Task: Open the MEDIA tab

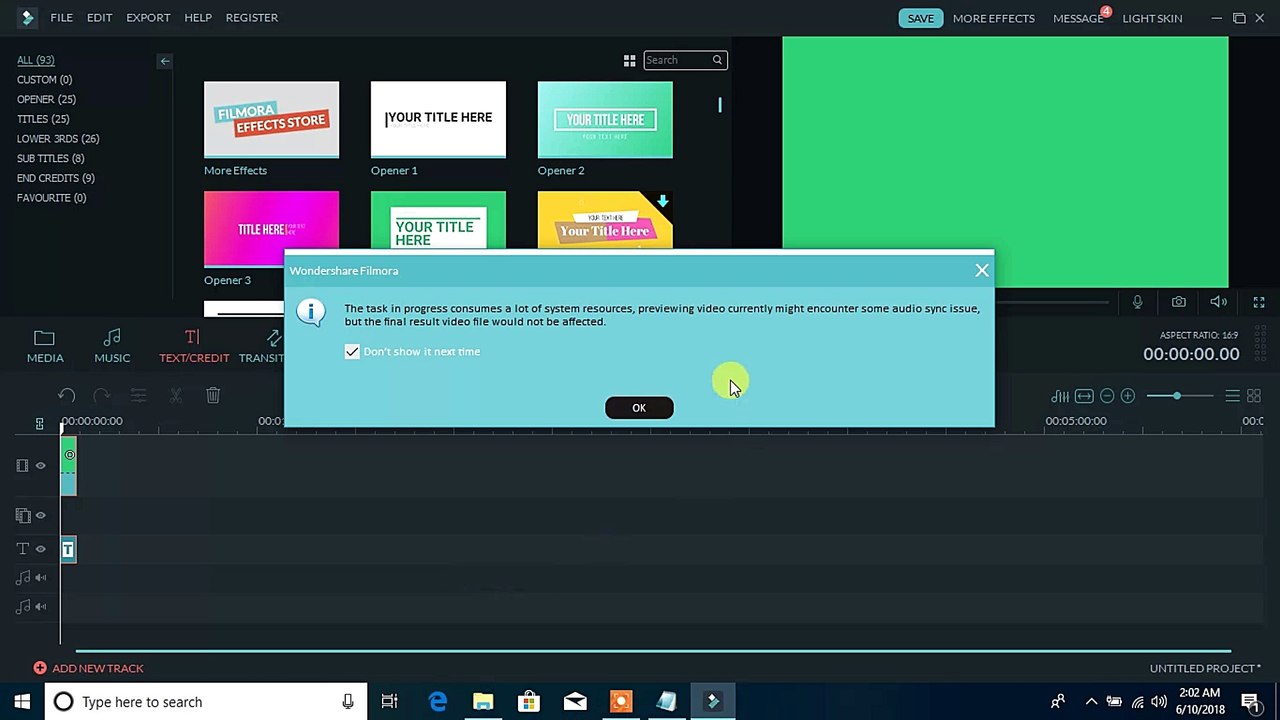Action: click(x=44, y=346)
